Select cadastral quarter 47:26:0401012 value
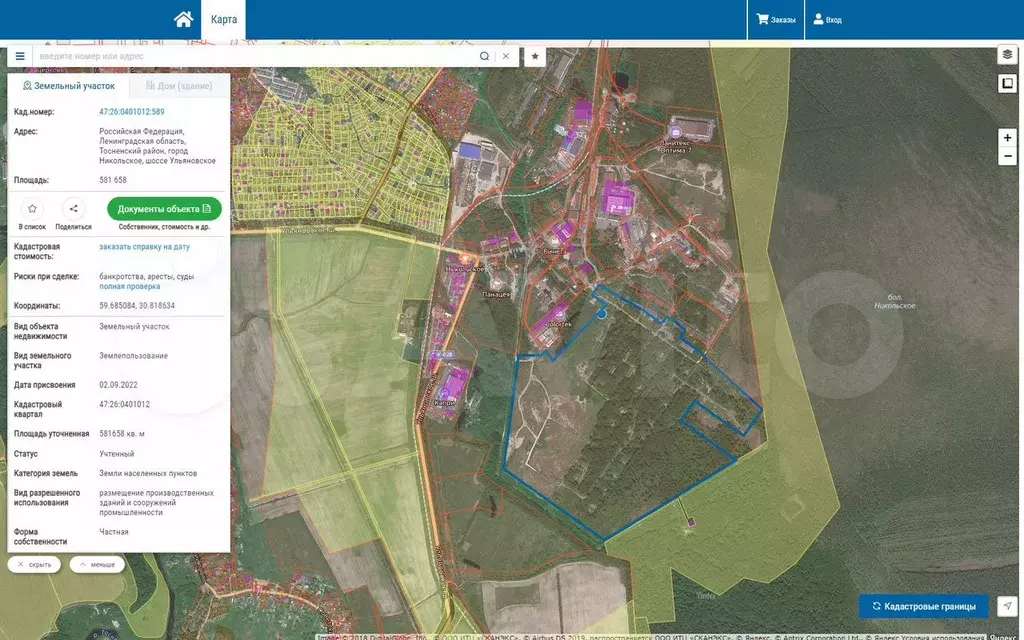1024x640 pixels. point(124,404)
